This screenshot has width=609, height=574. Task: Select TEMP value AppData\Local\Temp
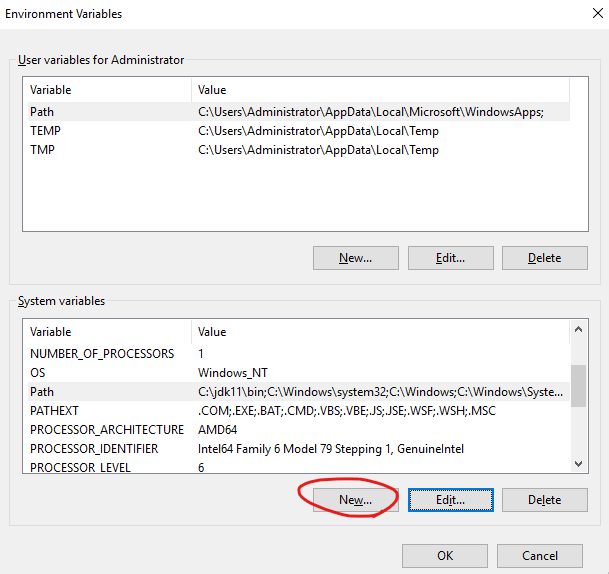pyautogui.click(x=318, y=131)
